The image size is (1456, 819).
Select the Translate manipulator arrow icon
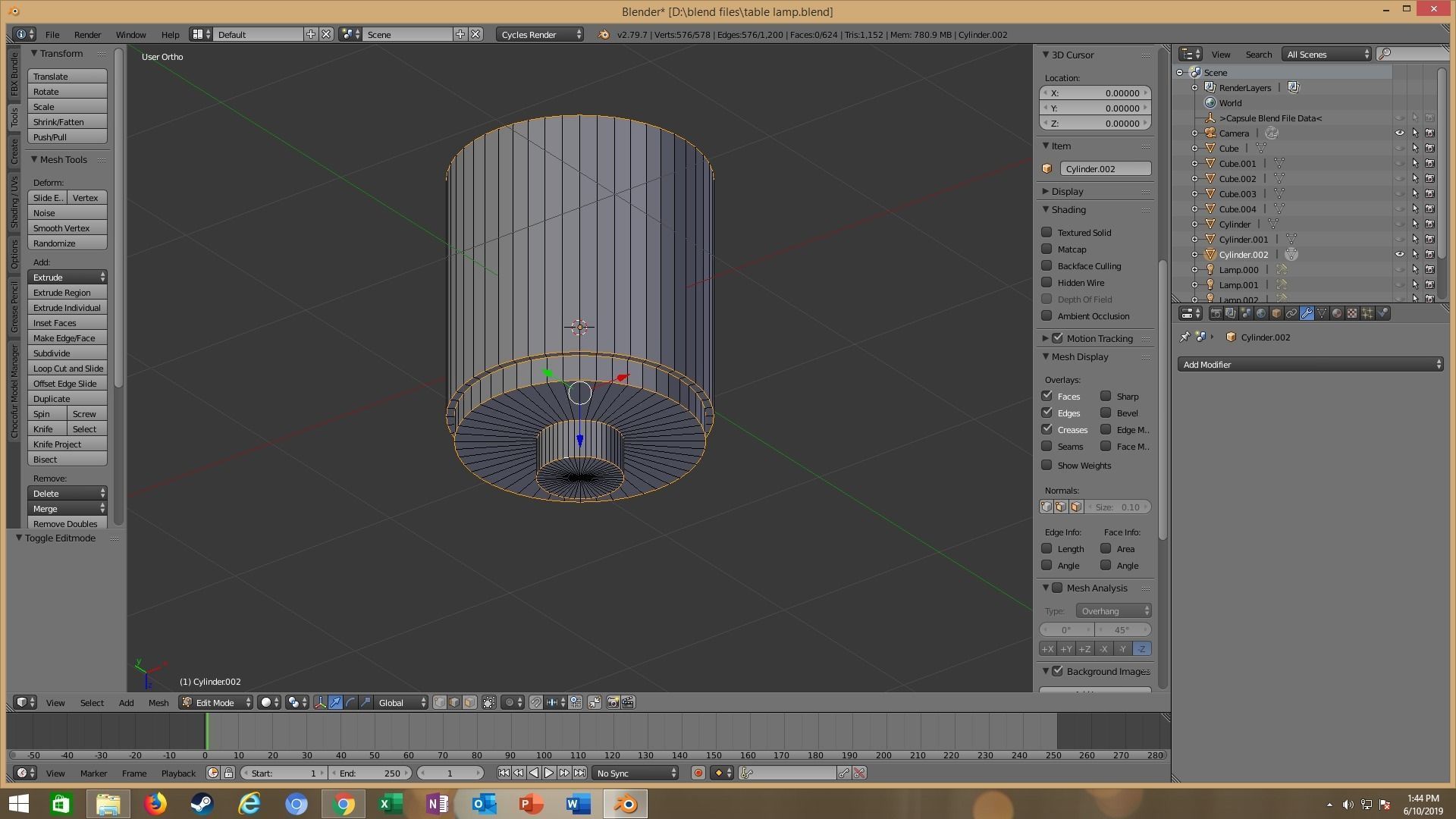click(x=335, y=702)
